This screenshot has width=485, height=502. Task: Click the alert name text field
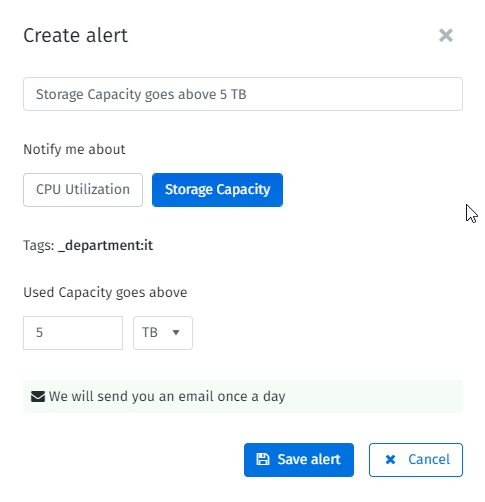coord(243,94)
